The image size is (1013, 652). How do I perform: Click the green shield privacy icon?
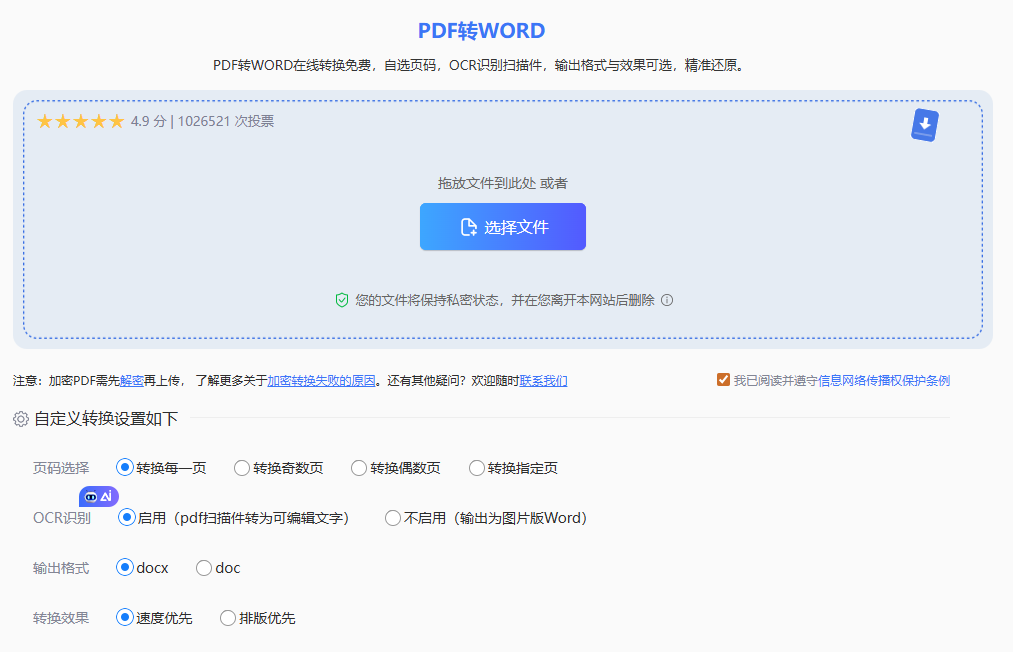(341, 299)
